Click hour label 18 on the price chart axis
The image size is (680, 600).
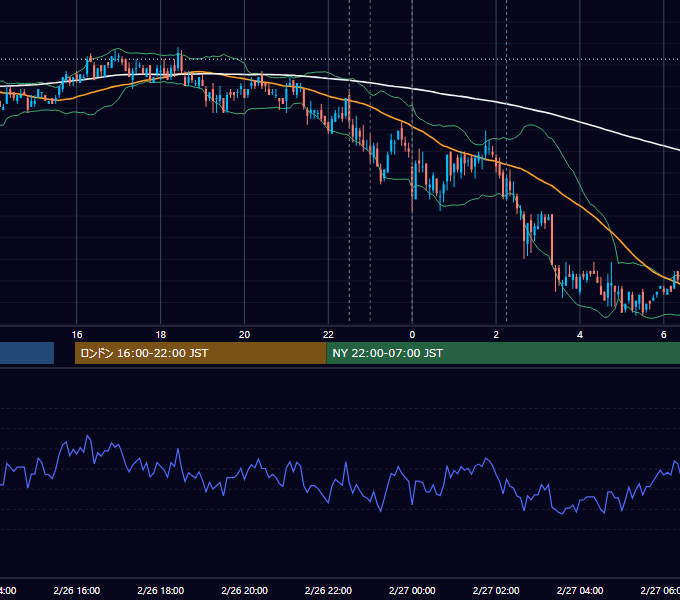(160, 334)
